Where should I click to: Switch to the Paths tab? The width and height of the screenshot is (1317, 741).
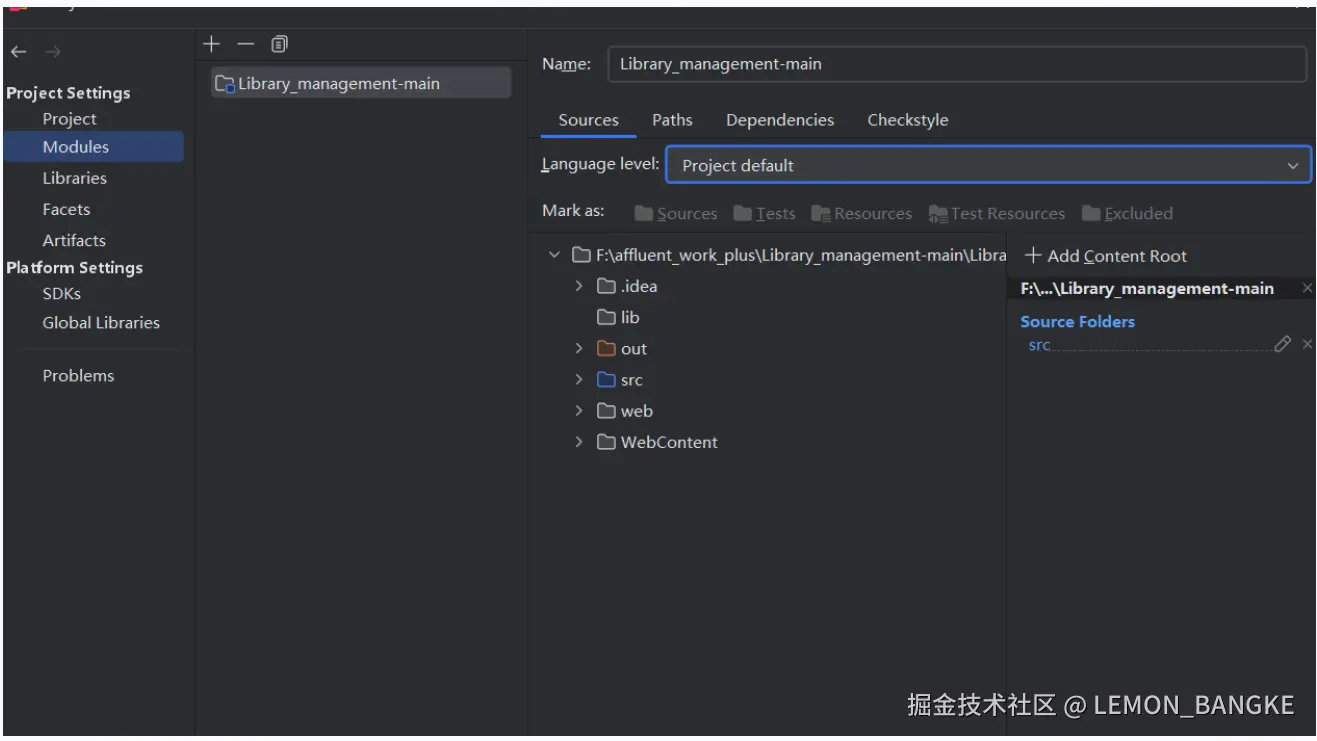pyautogui.click(x=672, y=120)
